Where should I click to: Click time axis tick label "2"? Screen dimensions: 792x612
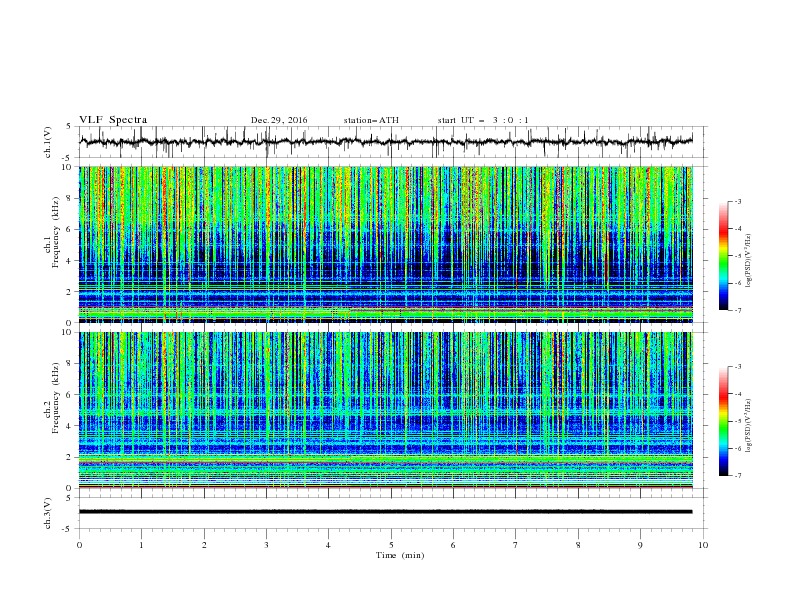click(204, 545)
